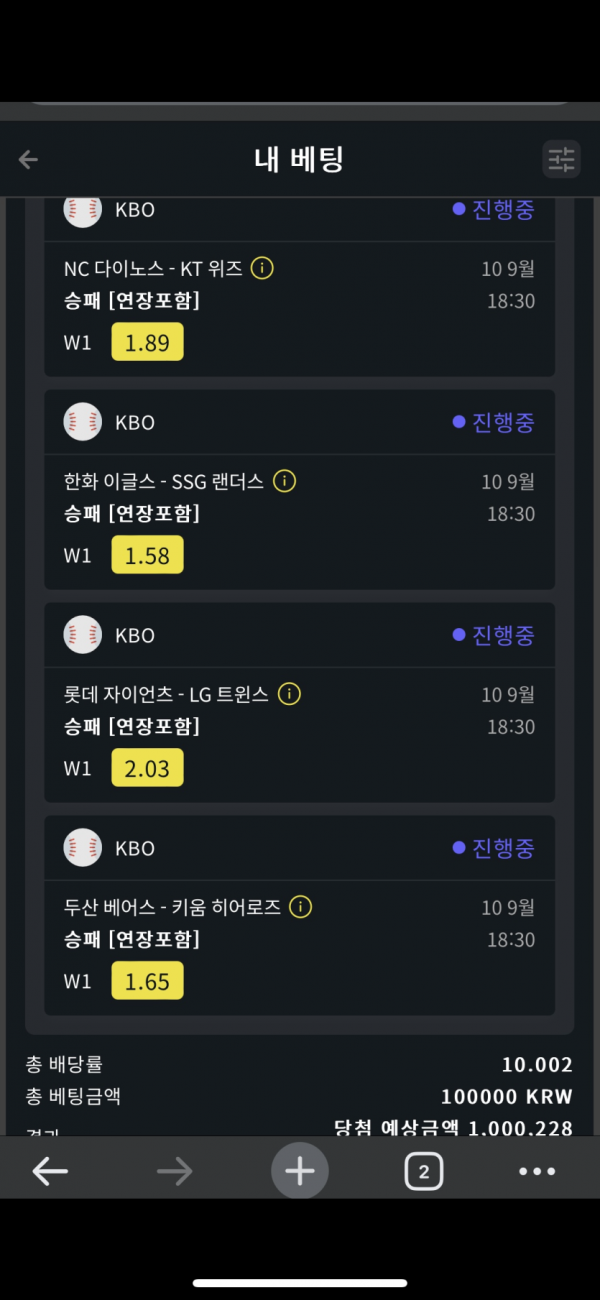Tap the 1.89 odds button
This screenshot has width=600, height=1300.
tap(147, 342)
